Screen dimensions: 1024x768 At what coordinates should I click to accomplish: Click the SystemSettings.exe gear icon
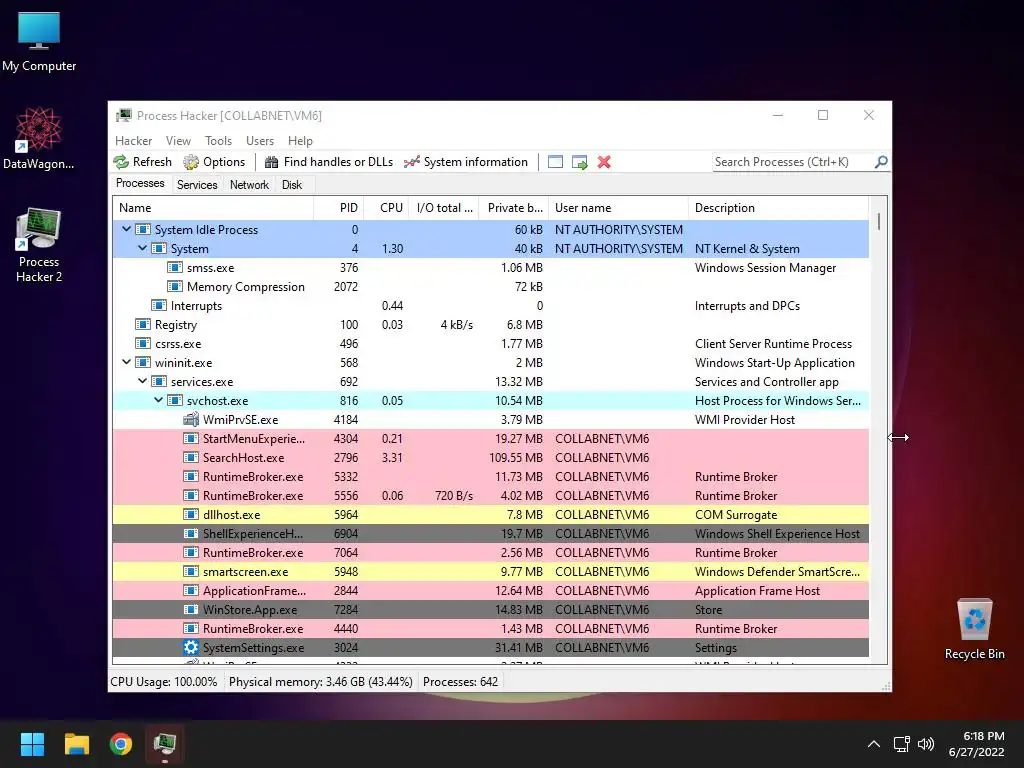(x=191, y=647)
